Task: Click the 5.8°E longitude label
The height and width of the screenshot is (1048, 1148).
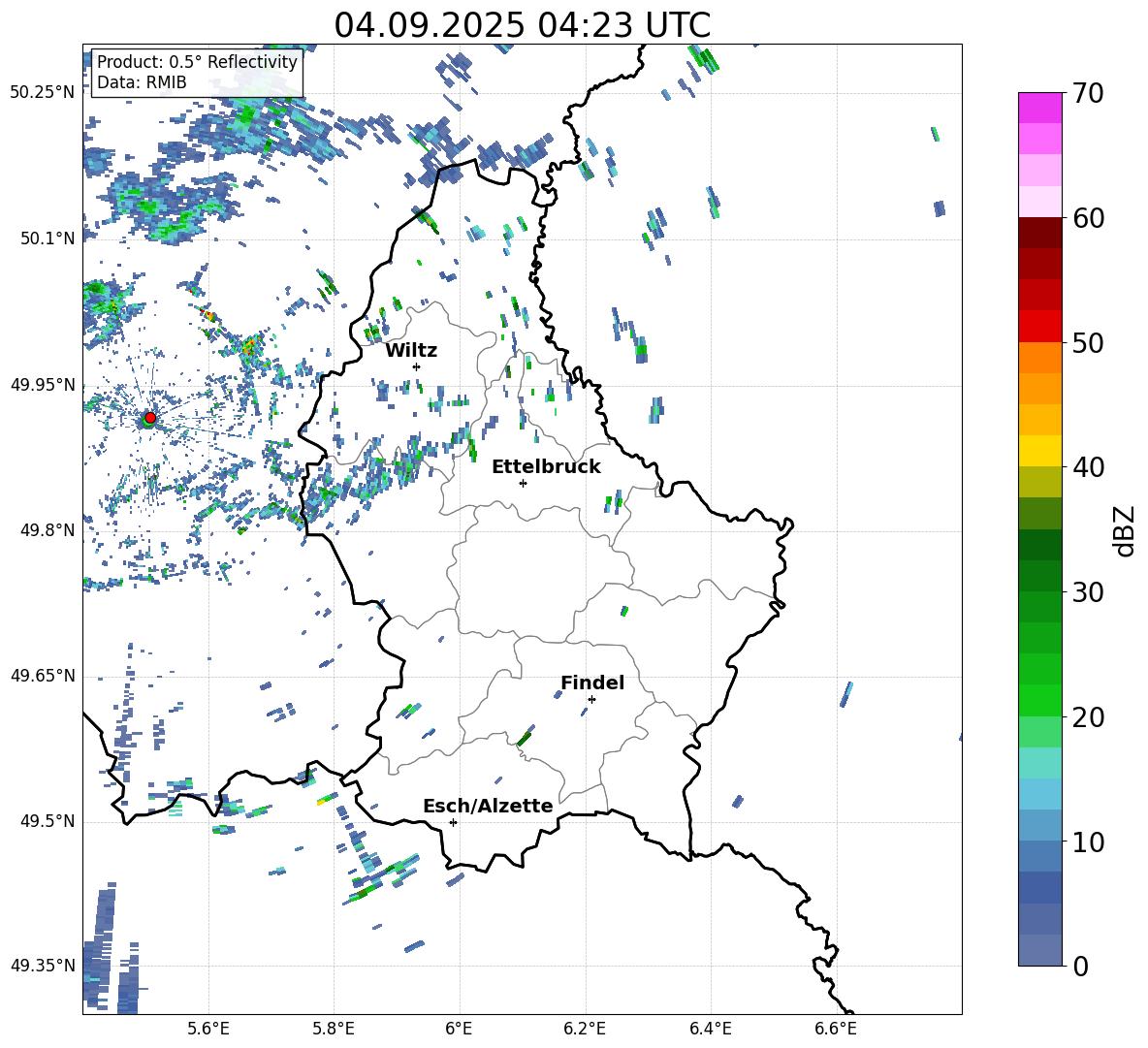Action: (334, 1030)
